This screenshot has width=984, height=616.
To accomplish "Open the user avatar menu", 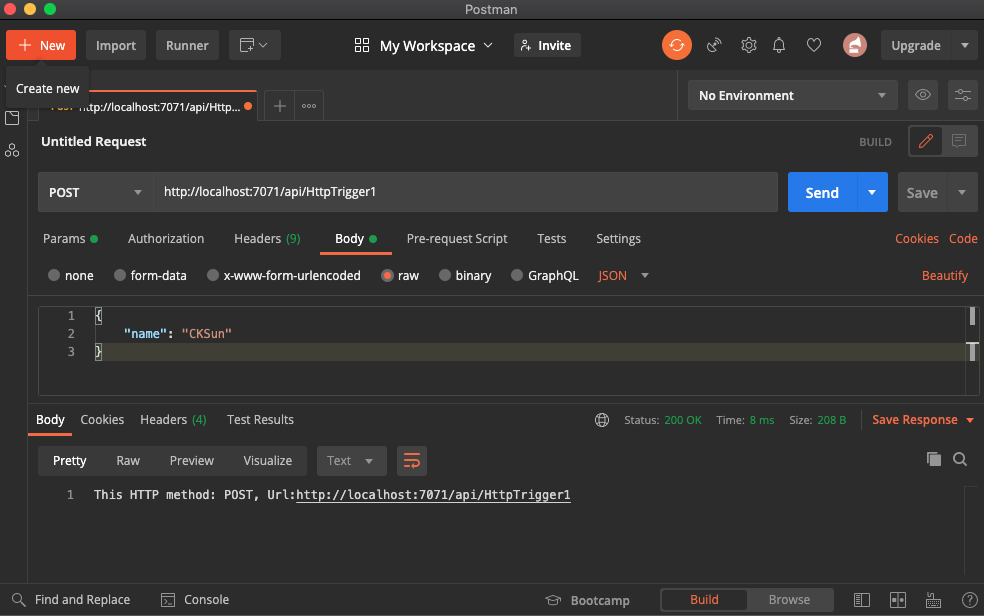I will pos(854,45).
